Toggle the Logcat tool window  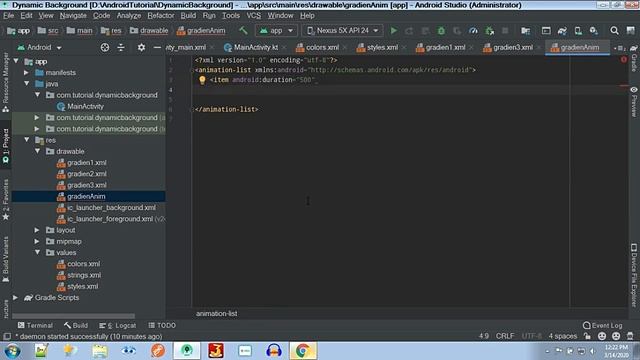point(118,325)
